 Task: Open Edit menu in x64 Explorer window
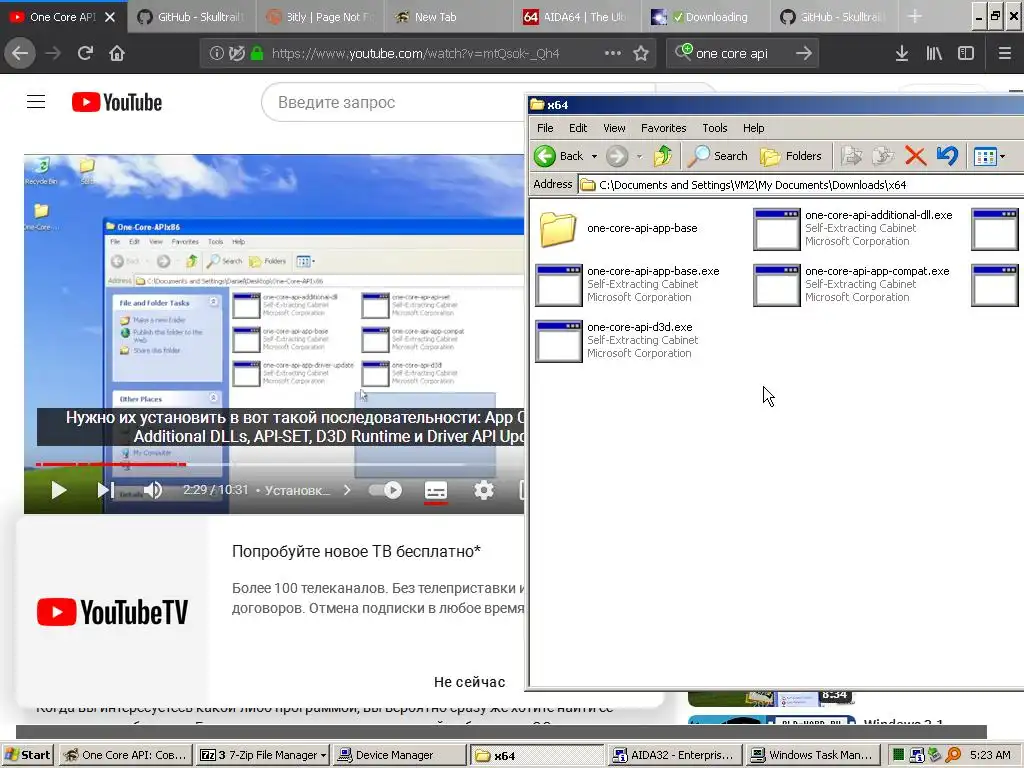577,128
